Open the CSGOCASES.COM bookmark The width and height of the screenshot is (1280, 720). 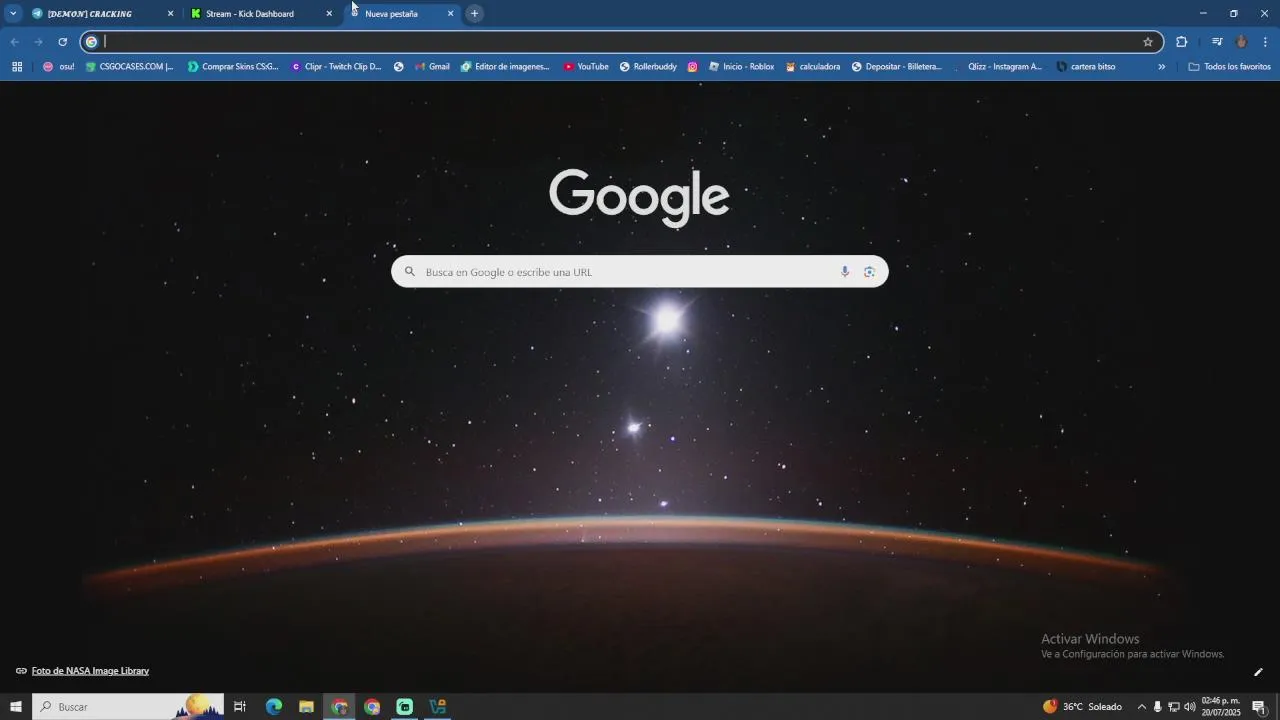(130, 67)
